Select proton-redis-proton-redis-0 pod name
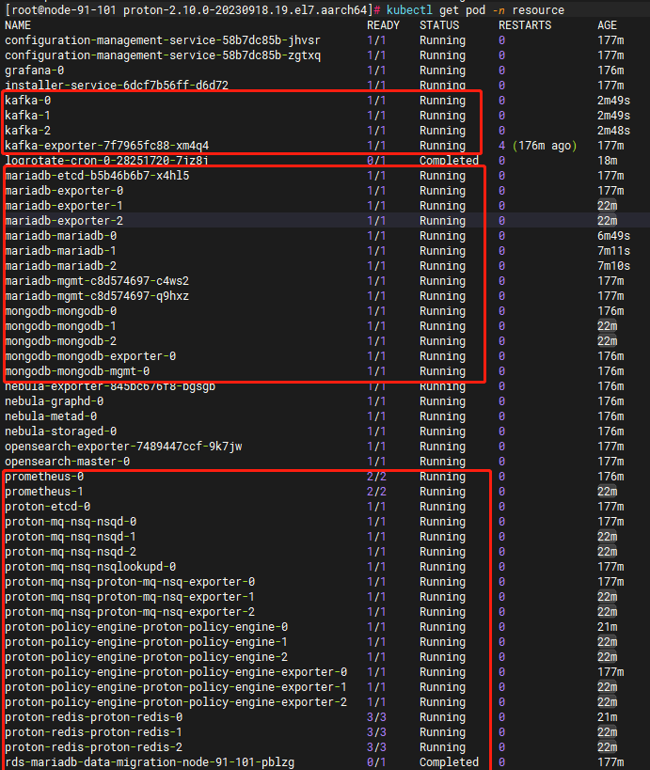This screenshot has height=770, width=650. 94,717
